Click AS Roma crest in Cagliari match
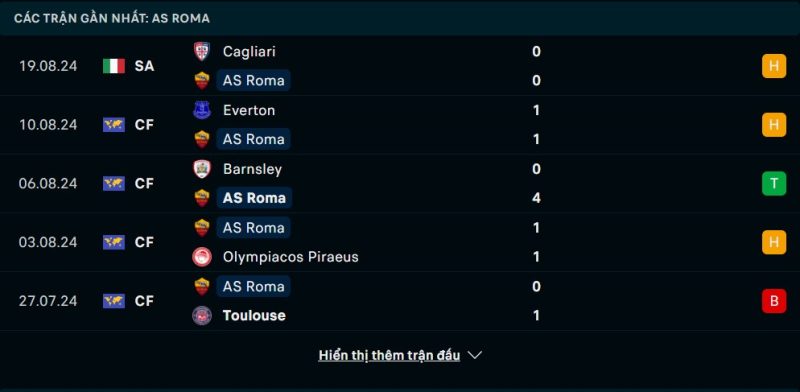The height and width of the screenshot is (392, 800). pos(202,81)
